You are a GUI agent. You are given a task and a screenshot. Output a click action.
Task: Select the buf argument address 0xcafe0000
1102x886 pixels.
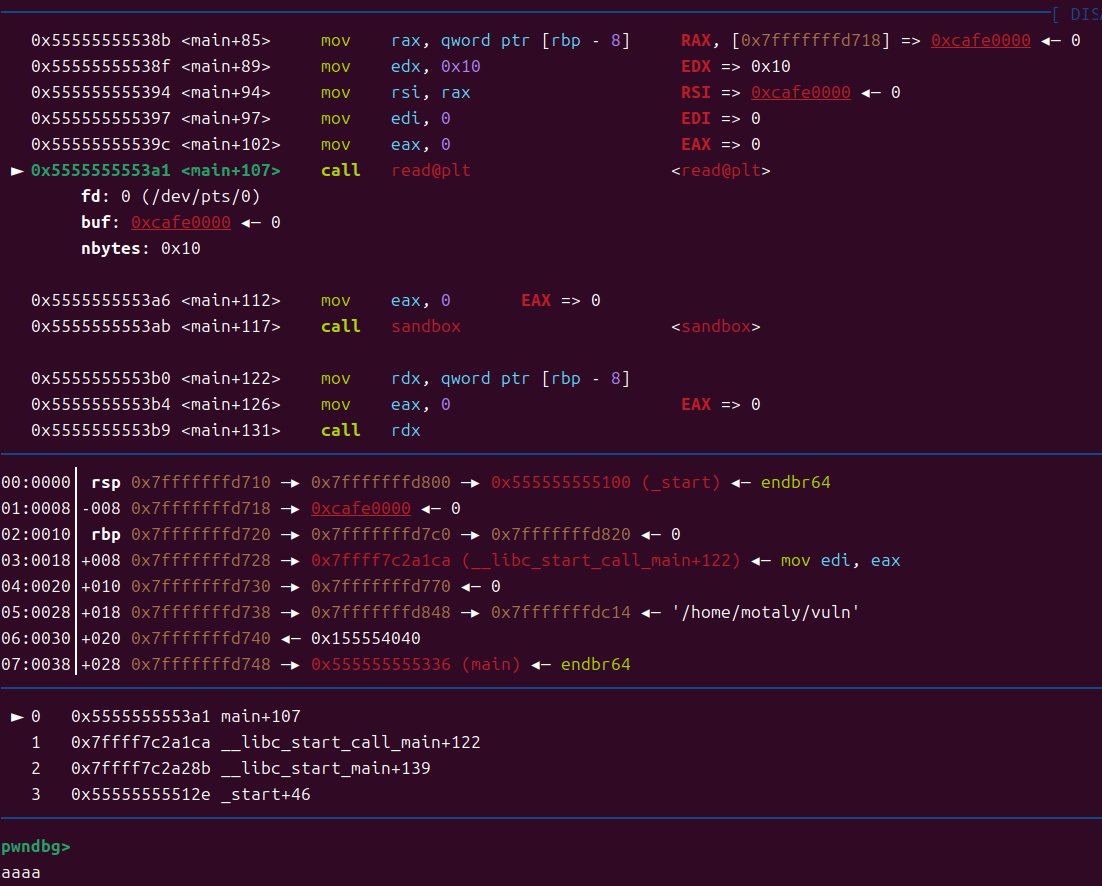[180, 223]
